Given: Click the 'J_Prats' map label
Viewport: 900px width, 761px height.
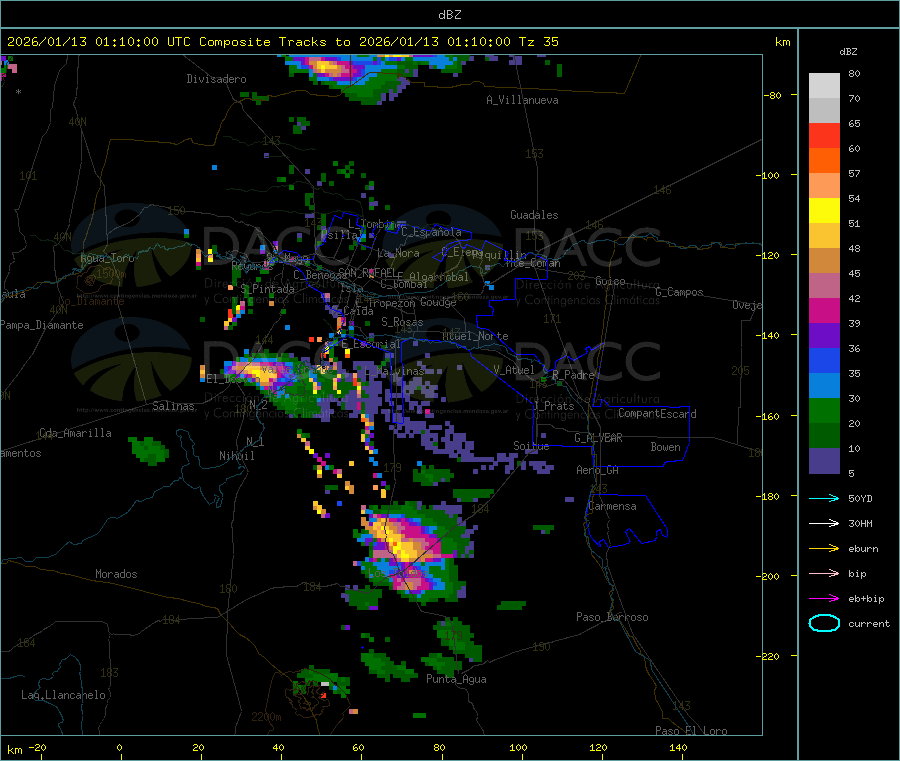Looking at the screenshot, I should pos(553,405).
